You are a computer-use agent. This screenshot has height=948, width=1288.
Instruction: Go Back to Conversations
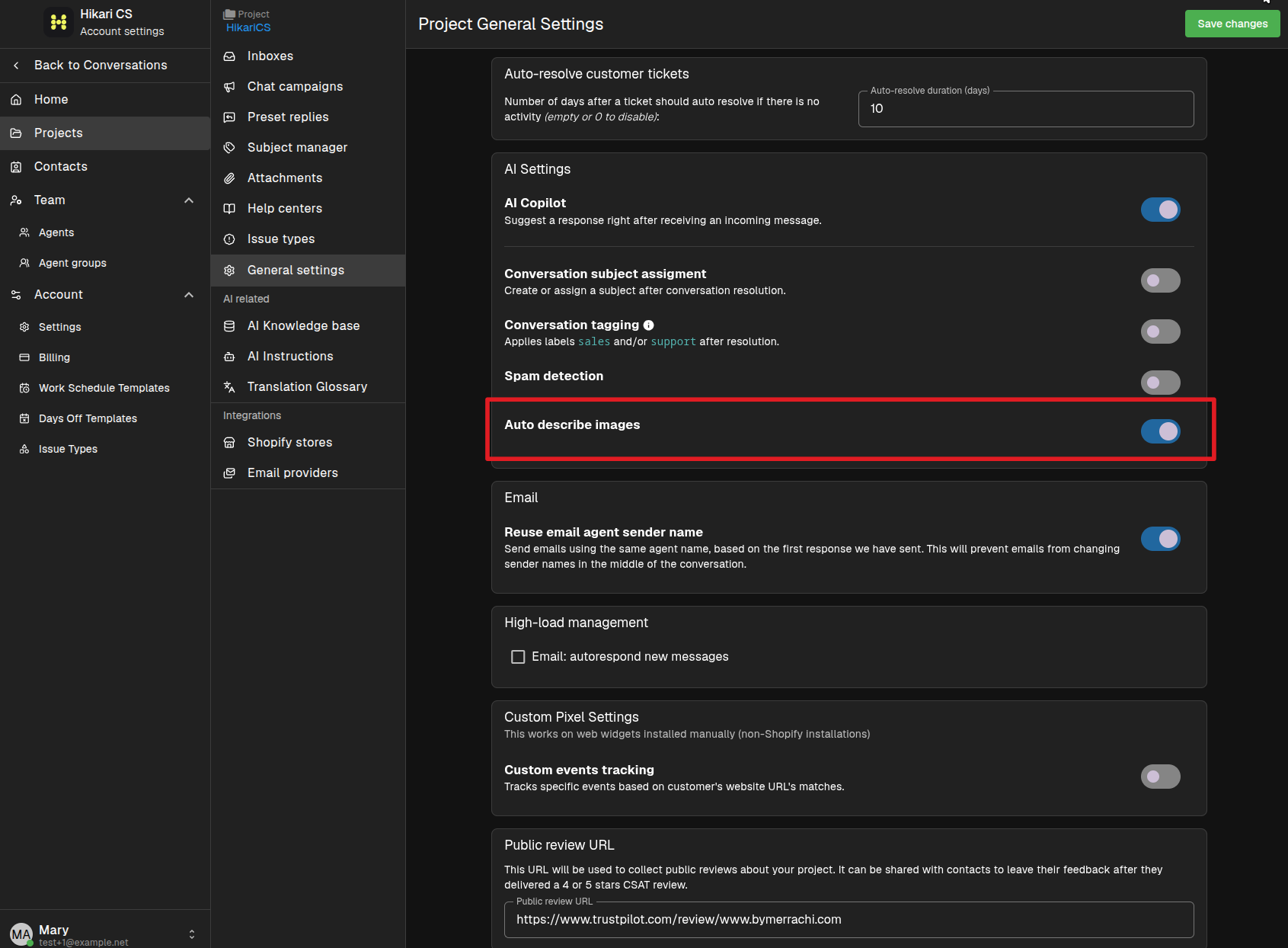[105, 66]
